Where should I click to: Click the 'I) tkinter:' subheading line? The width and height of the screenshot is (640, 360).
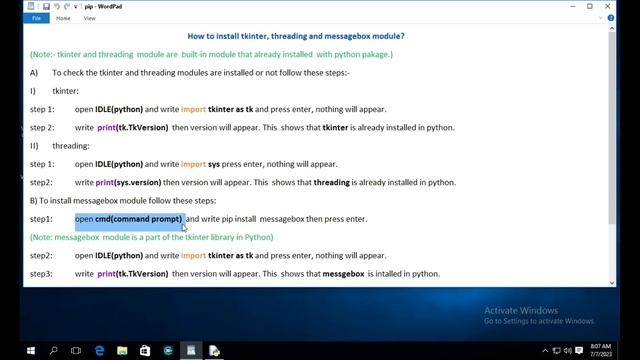click(54, 91)
